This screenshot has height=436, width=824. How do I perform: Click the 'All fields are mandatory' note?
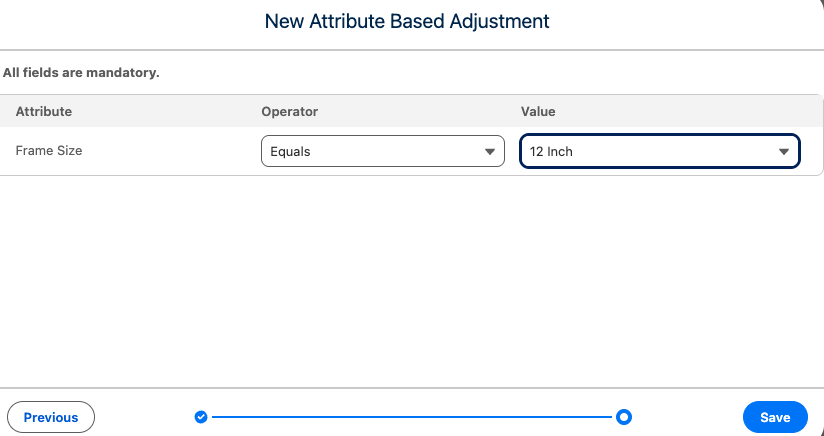82,73
